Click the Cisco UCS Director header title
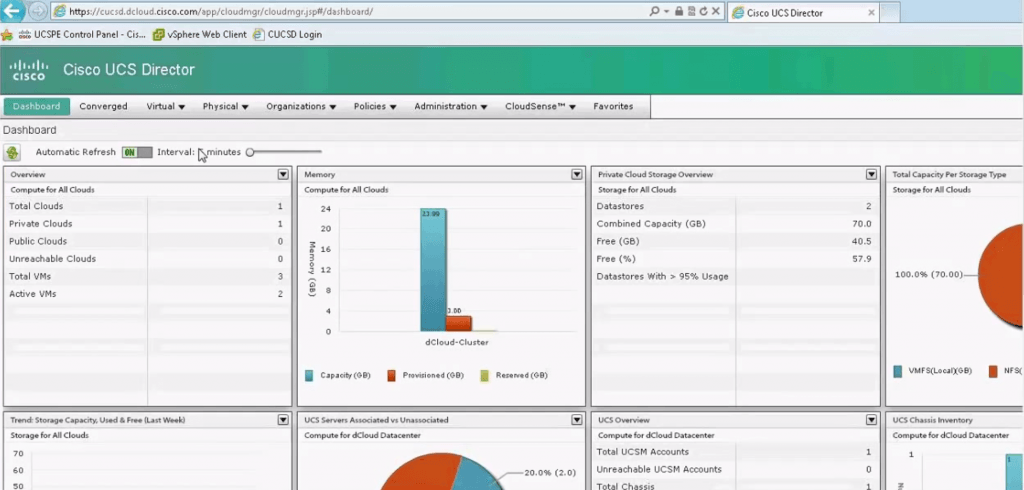This screenshot has height=490, width=1024. [129, 70]
